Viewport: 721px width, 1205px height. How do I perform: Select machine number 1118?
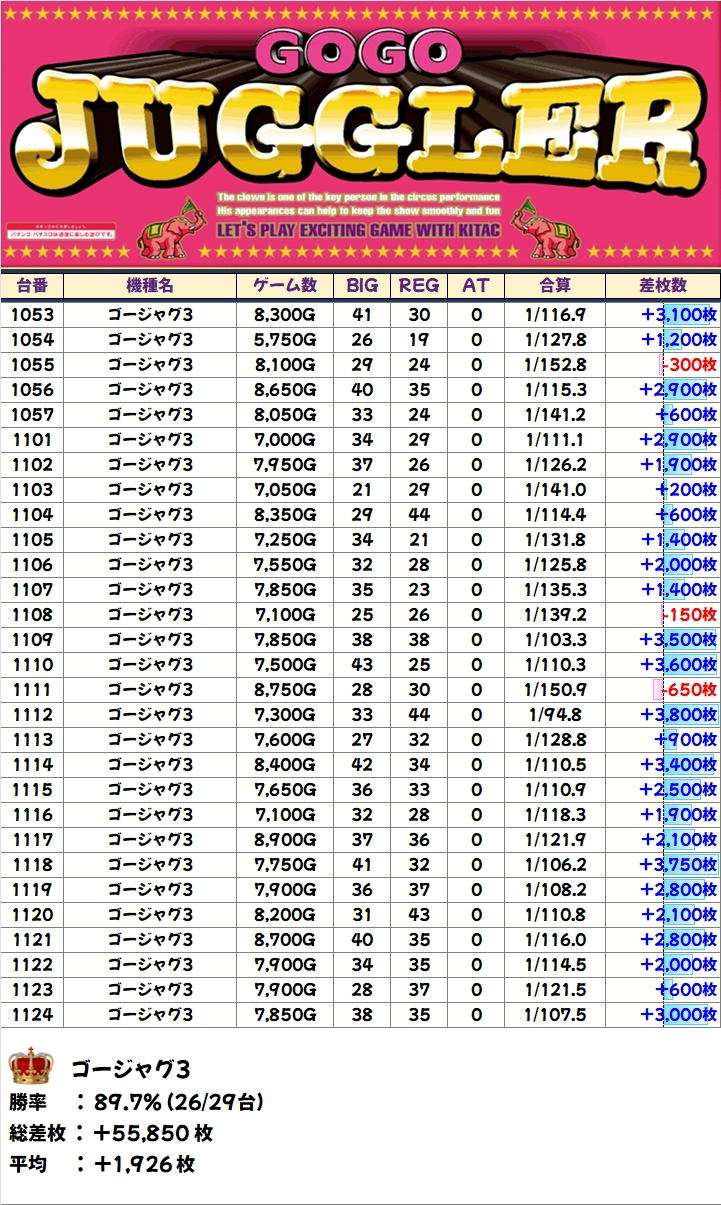coord(32,865)
